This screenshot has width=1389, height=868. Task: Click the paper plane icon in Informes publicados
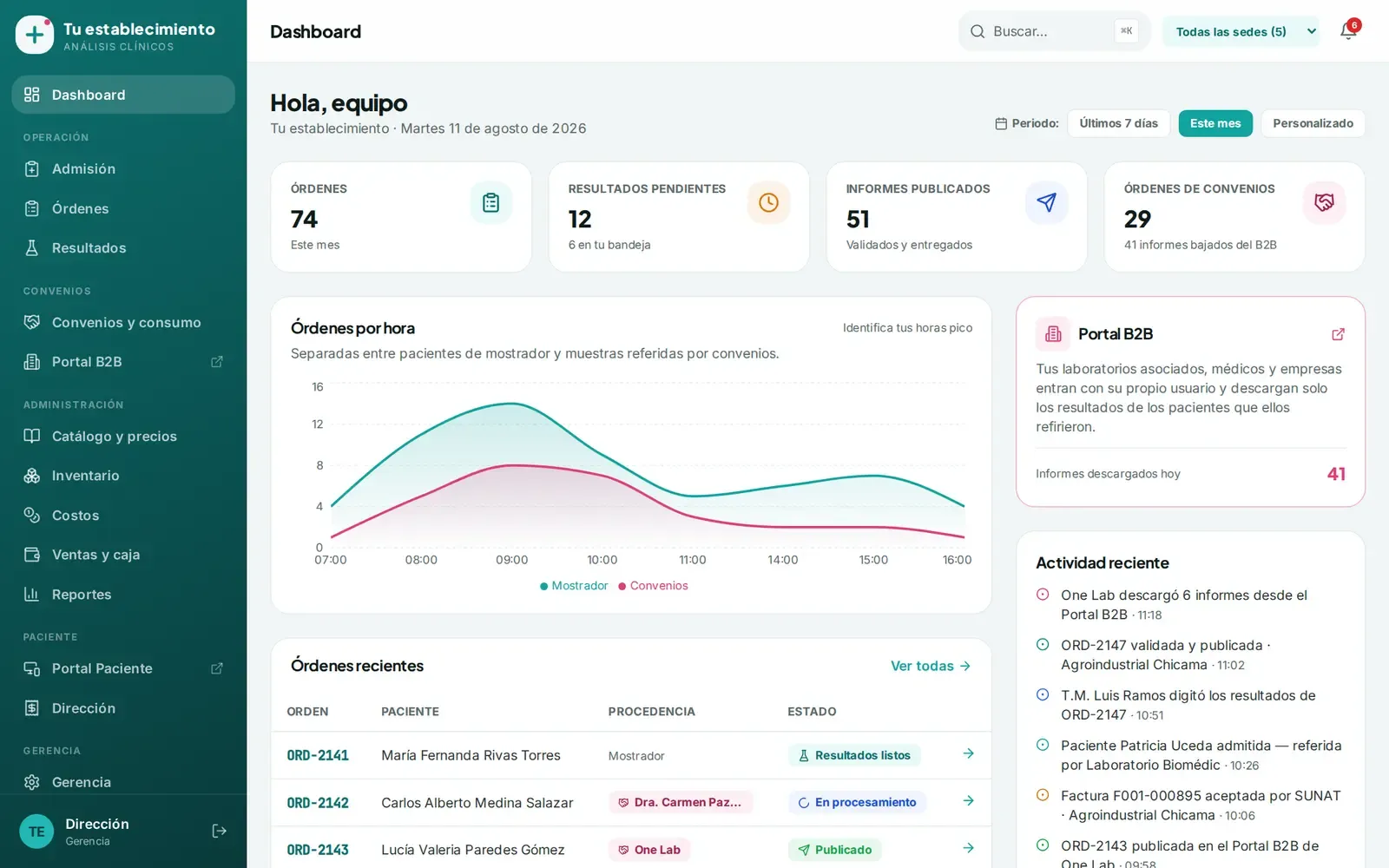click(x=1046, y=202)
